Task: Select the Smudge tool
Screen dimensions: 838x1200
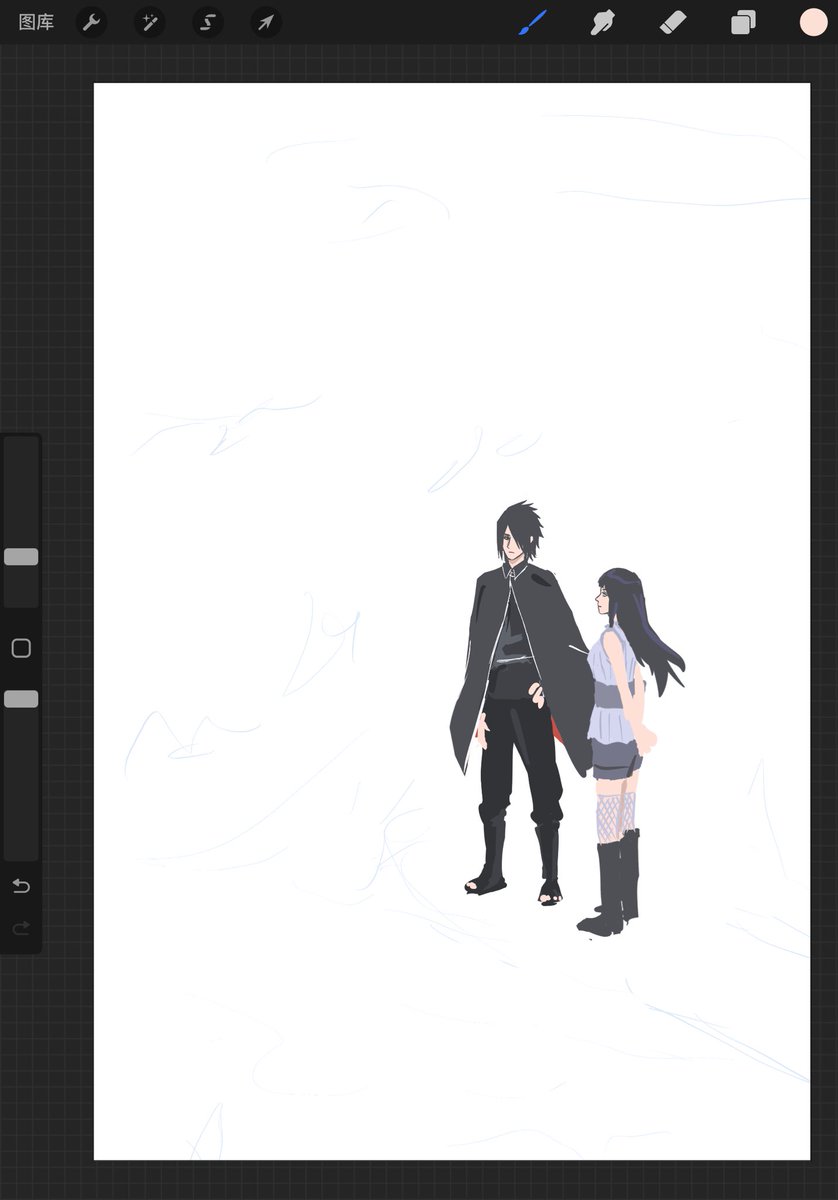Action: (x=603, y=22)
